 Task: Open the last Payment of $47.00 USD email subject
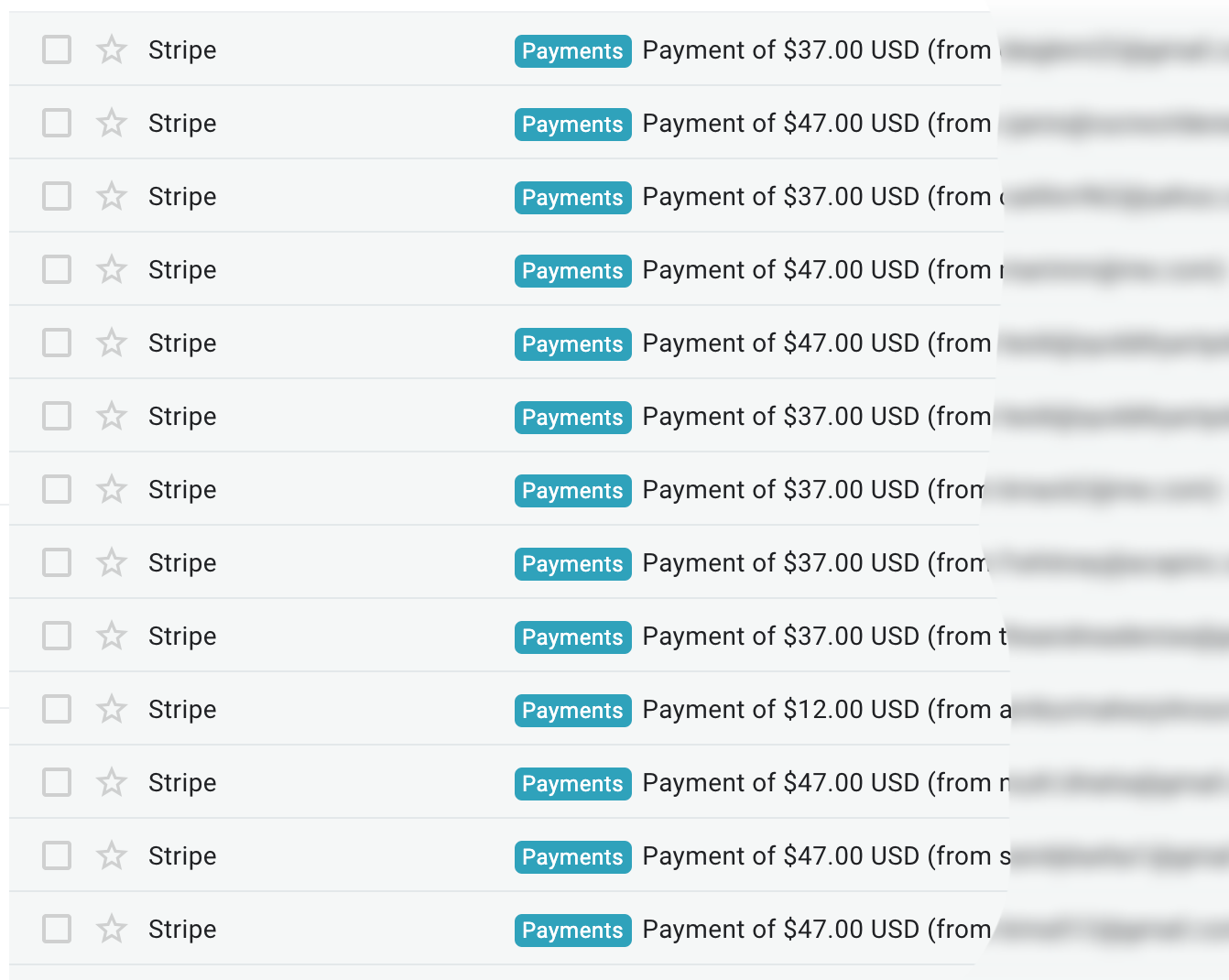[x=780, y=930]
